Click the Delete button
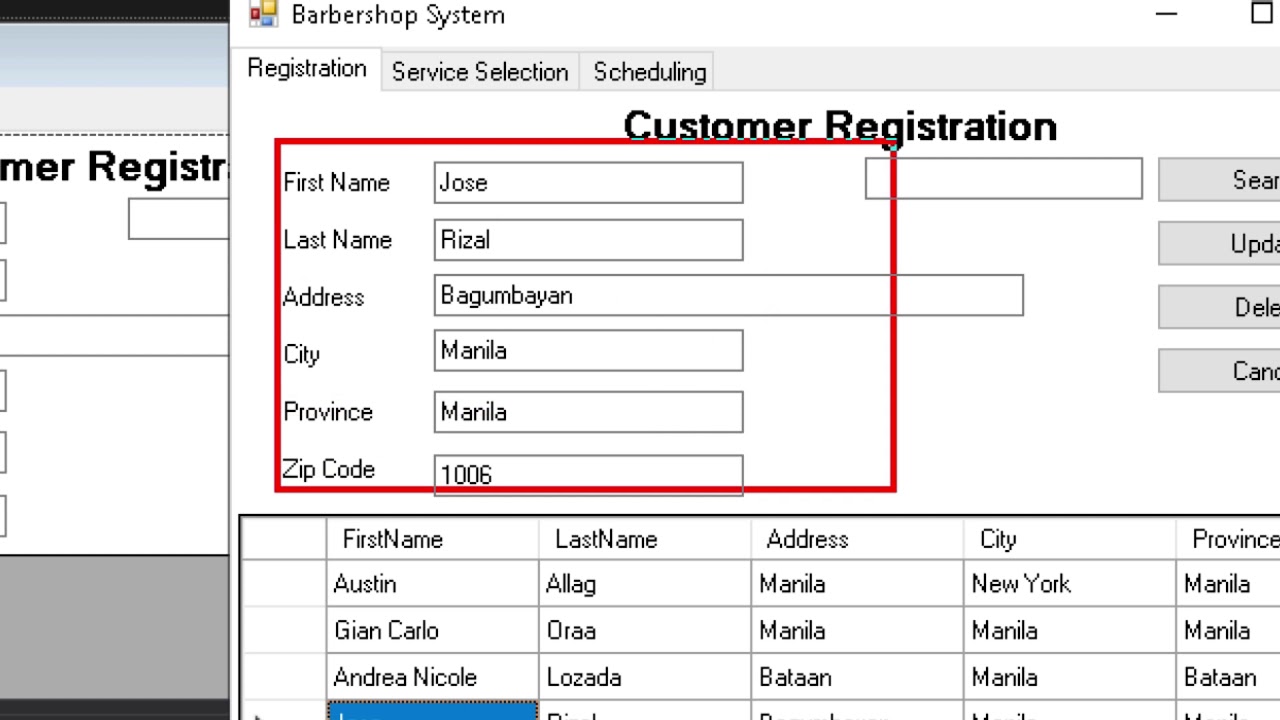This screenshot has width=1280, height=720. click(1219, 307)
